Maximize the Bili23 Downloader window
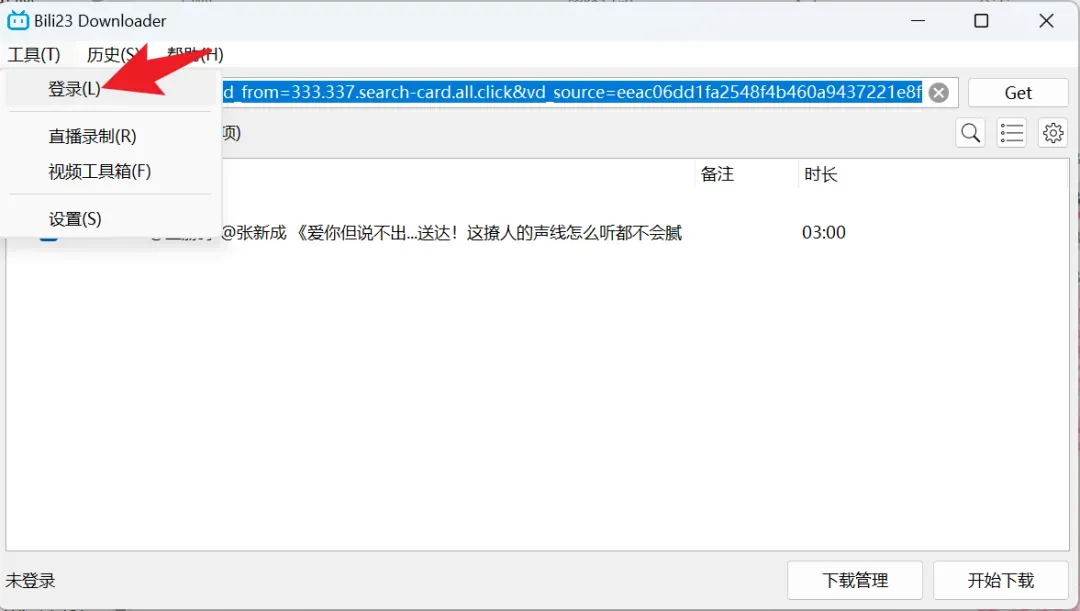The image size is (1080, 611). 982,21
